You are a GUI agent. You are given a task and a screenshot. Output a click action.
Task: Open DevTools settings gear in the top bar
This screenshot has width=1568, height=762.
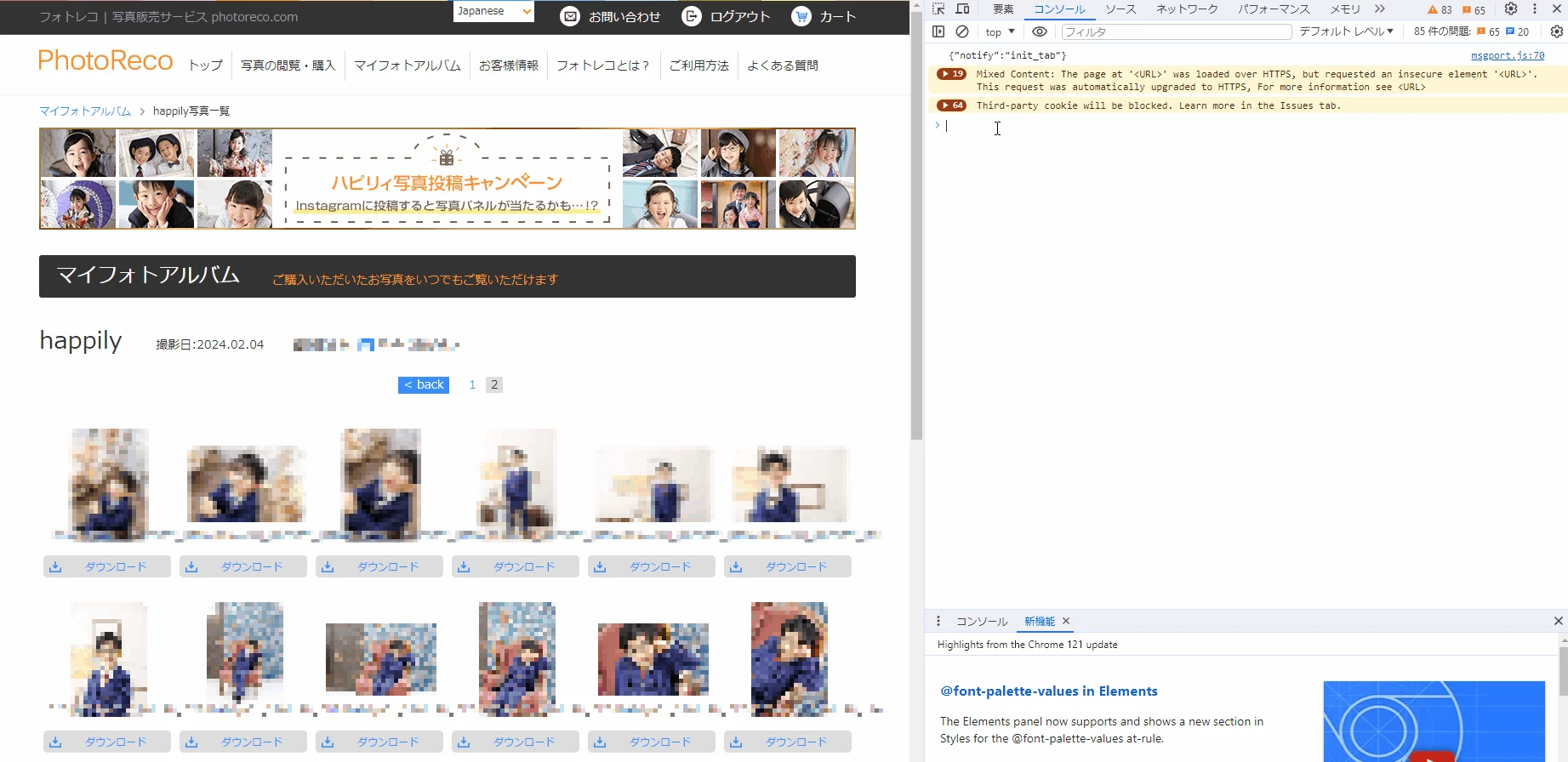tap(1511, 9)
